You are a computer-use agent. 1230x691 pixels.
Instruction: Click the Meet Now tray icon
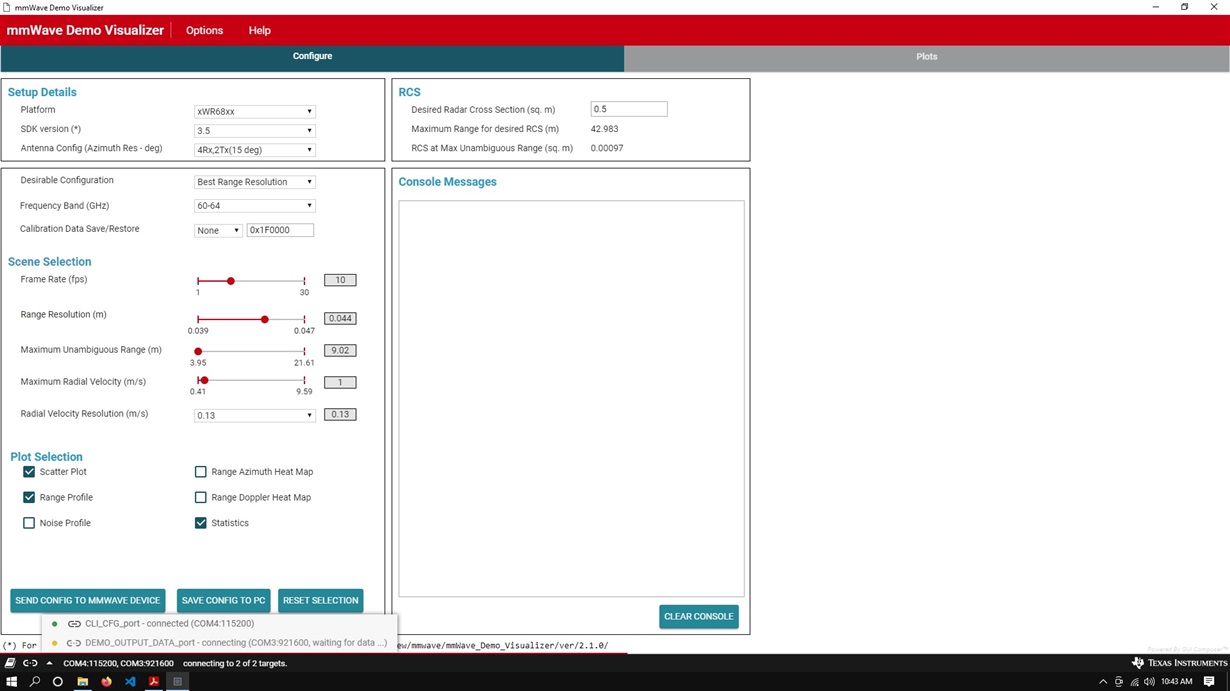point(1119,682)
